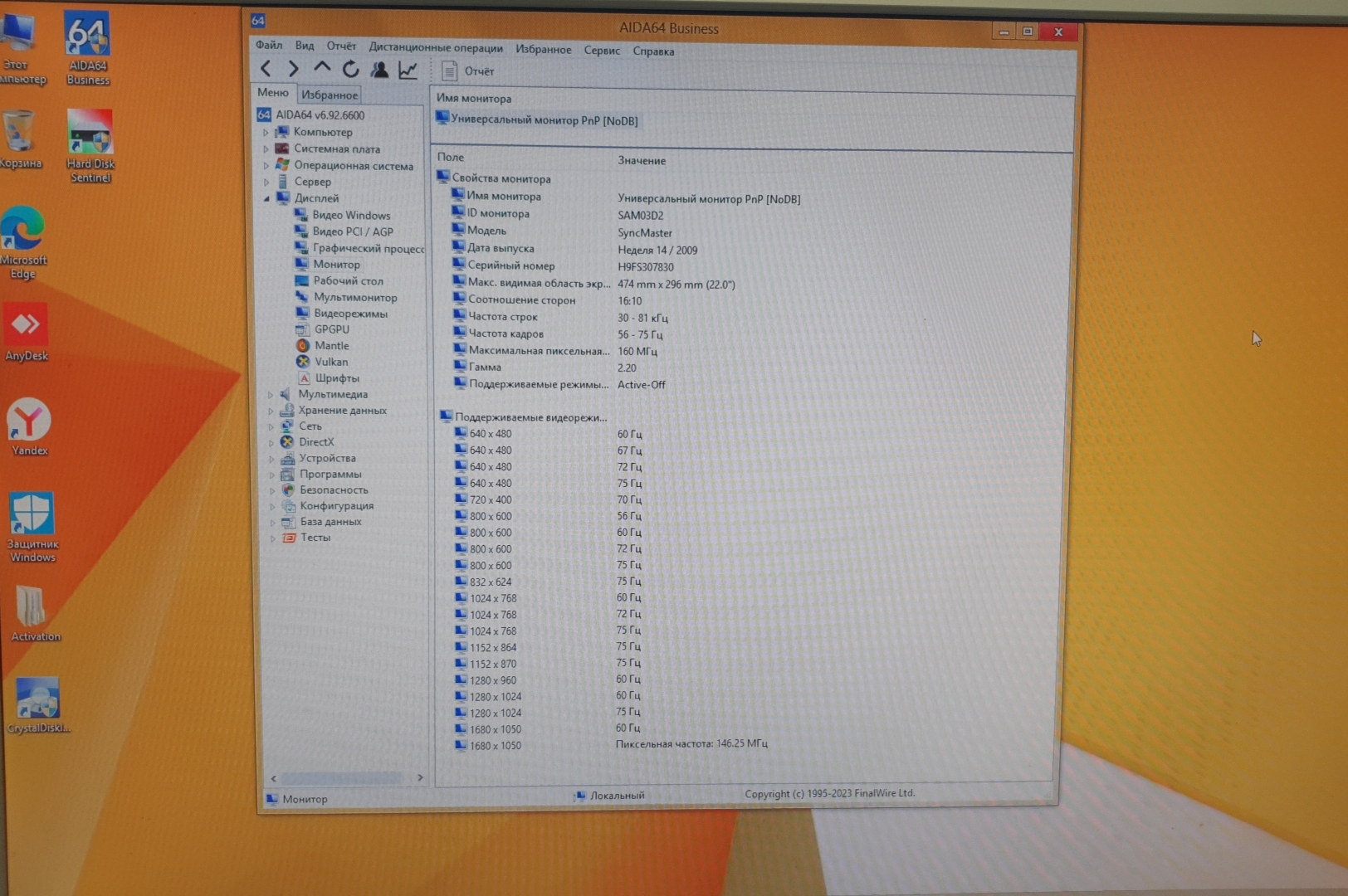This screenshot has width=1348, height=896.
Task: Select Конфигурация tree item
Action: click(328, 506)
